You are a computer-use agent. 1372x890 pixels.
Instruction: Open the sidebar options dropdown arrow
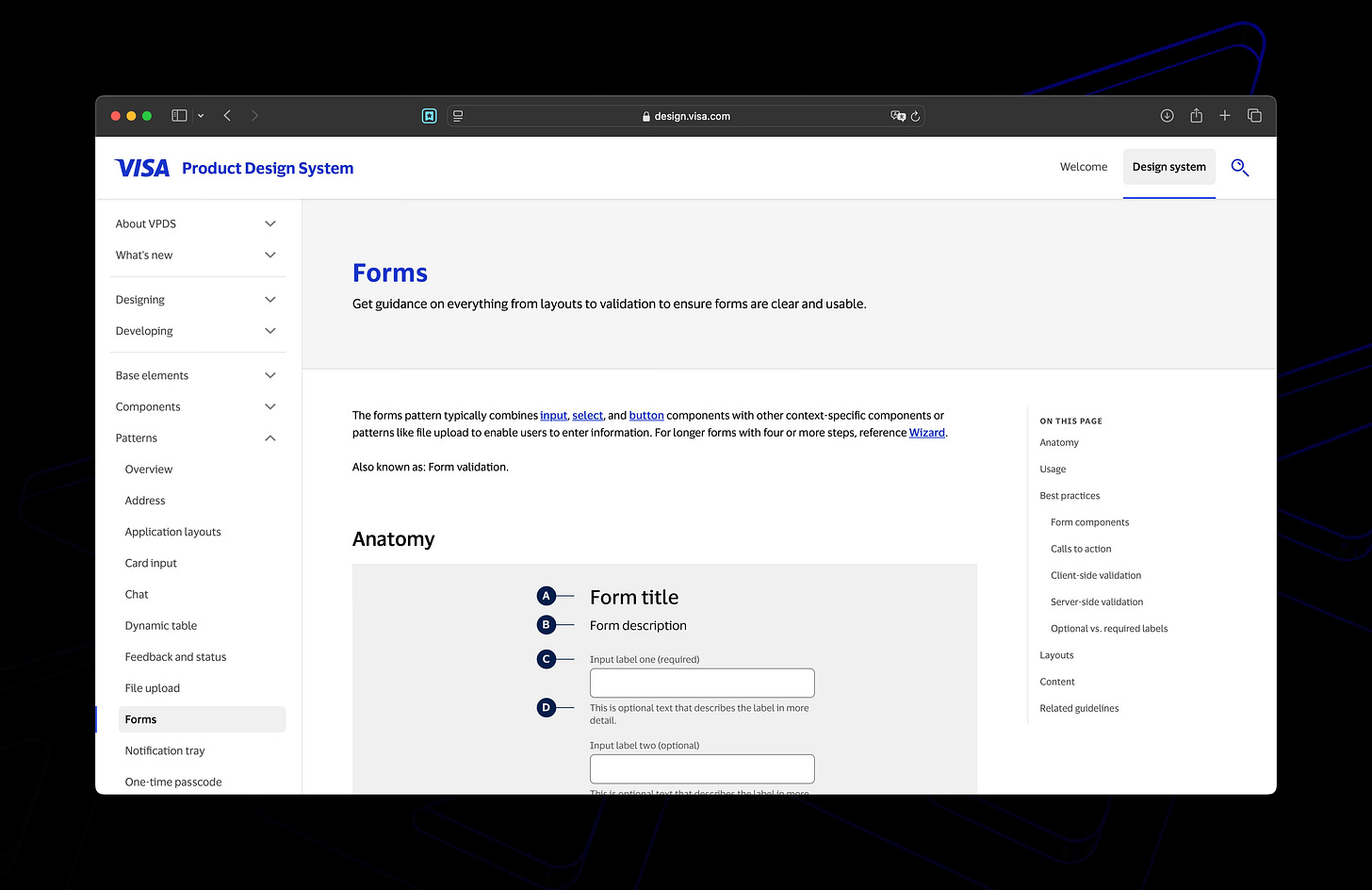[x=201, y=116]
